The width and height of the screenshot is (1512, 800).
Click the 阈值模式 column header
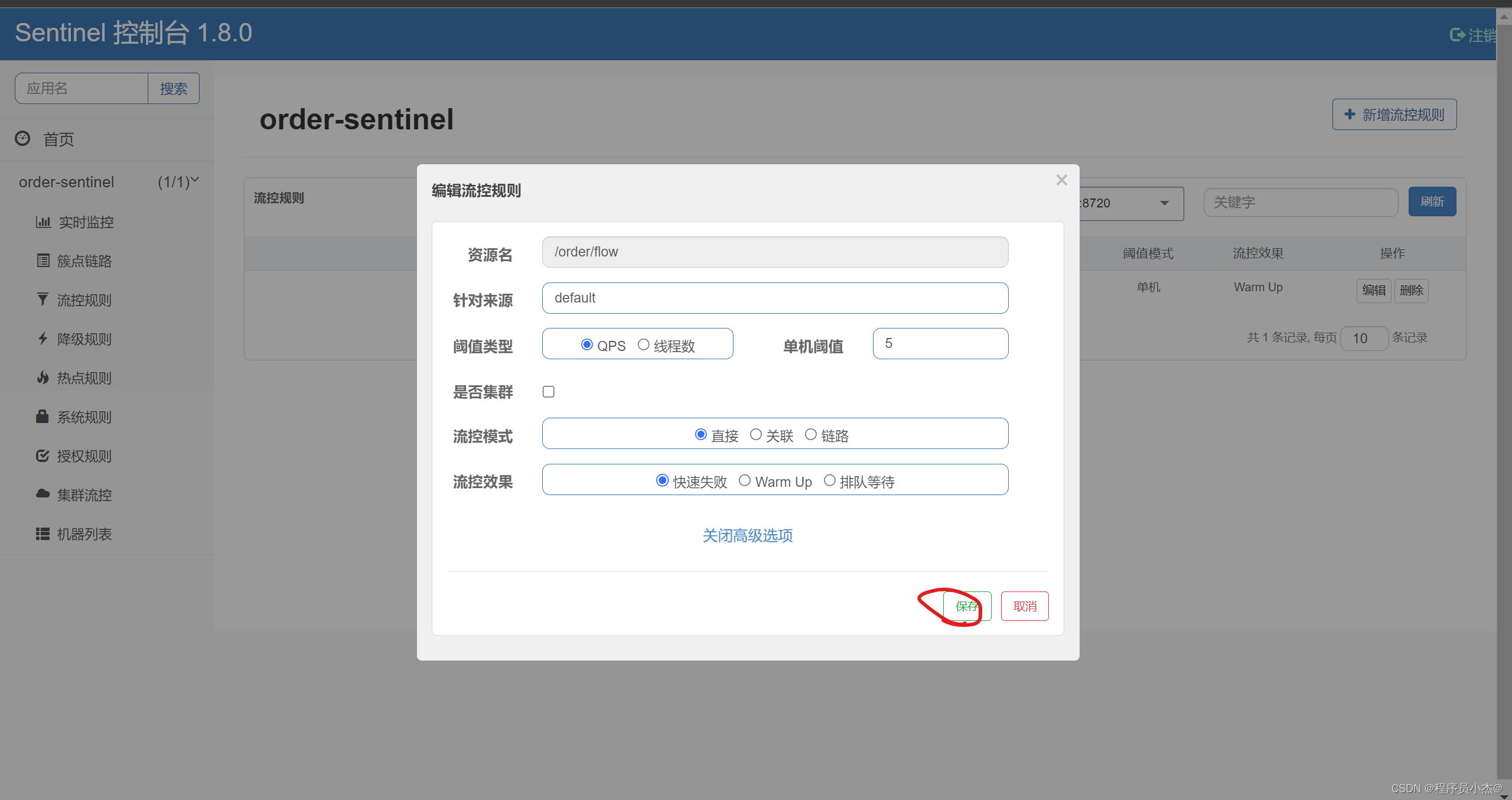(1148, 253)
